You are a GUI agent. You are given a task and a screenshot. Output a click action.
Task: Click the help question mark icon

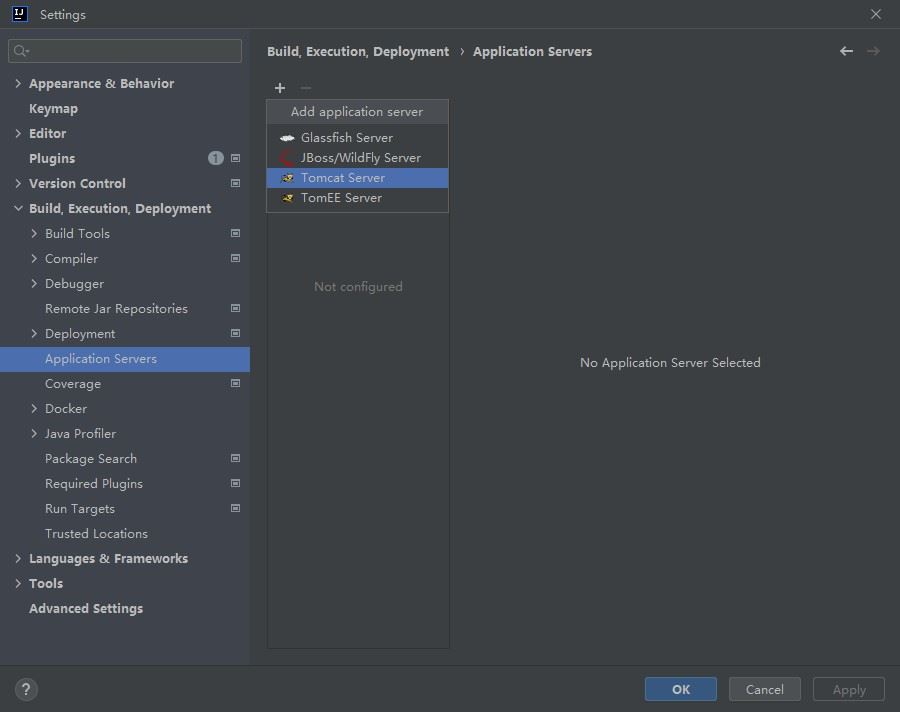point(27,689)
